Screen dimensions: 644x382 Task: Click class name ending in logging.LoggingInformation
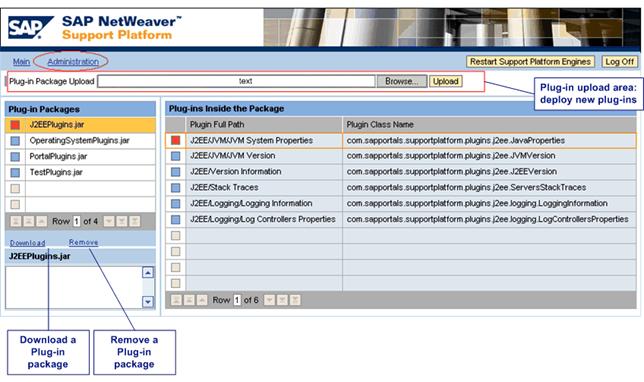[x=477, y=204]
